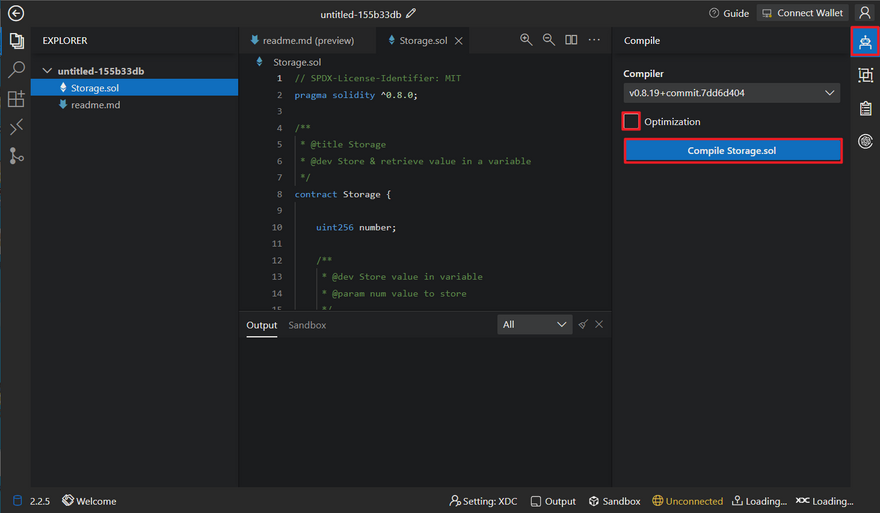Clear output with the broom icon
The width and height of the screenshot is (880, 513).
pyautogui.click(x=583, y=324)
